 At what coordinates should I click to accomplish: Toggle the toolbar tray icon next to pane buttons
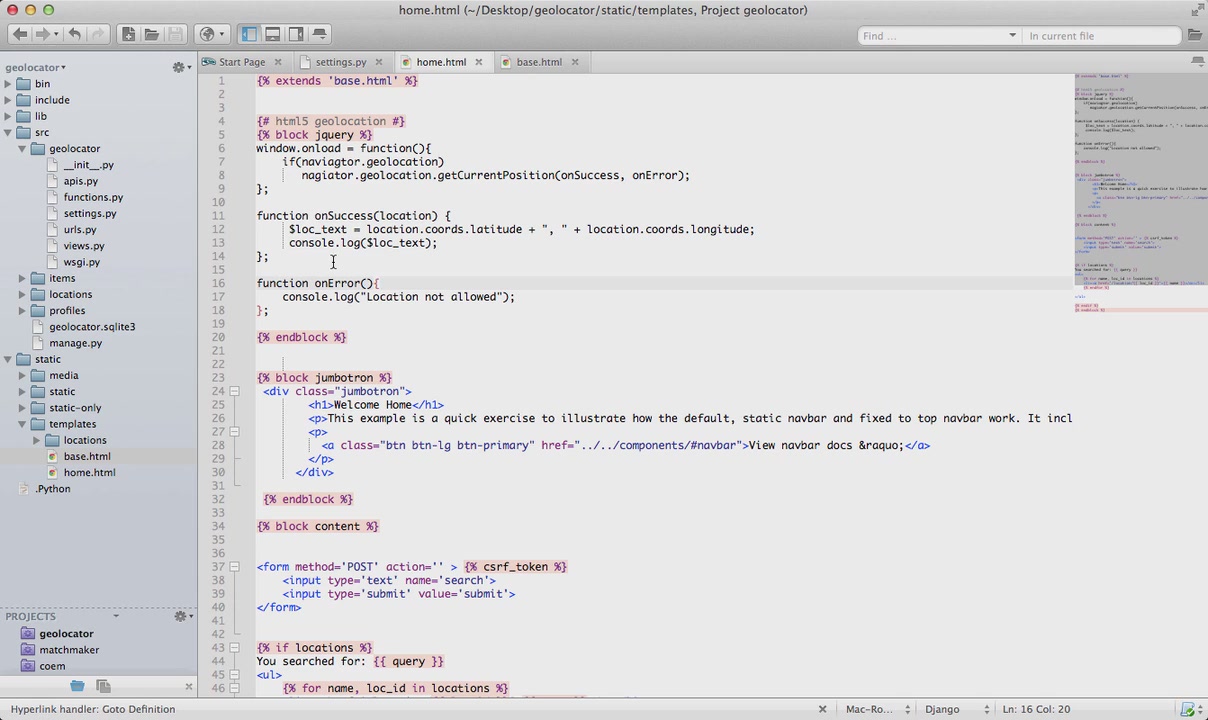coord(320,34)
